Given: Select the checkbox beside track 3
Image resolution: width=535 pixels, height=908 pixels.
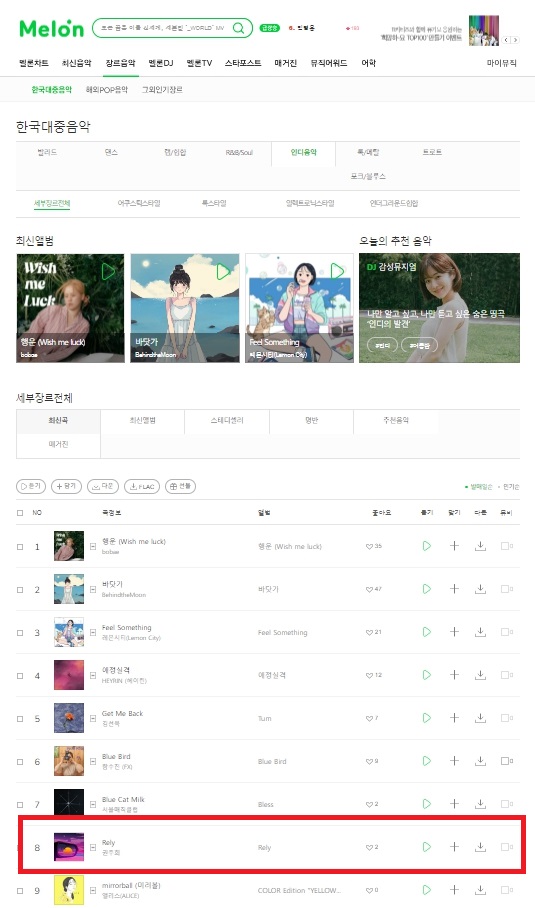Looking at the screenshot, I should [20, 633].
